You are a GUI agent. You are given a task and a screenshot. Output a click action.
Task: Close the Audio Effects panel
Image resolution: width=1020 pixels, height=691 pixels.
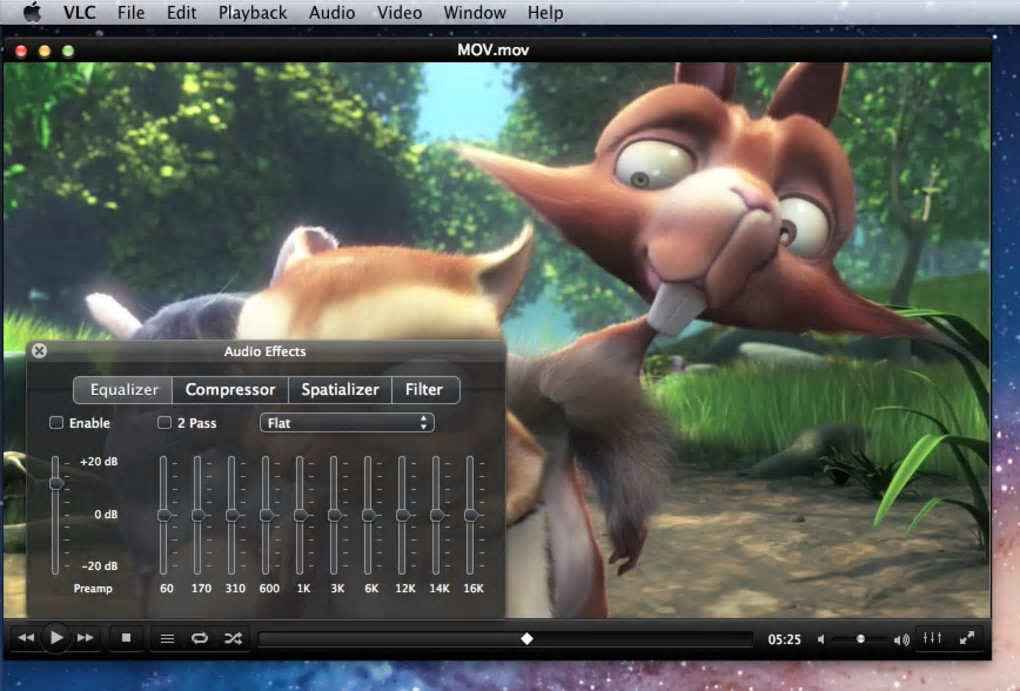coord(39,351)
